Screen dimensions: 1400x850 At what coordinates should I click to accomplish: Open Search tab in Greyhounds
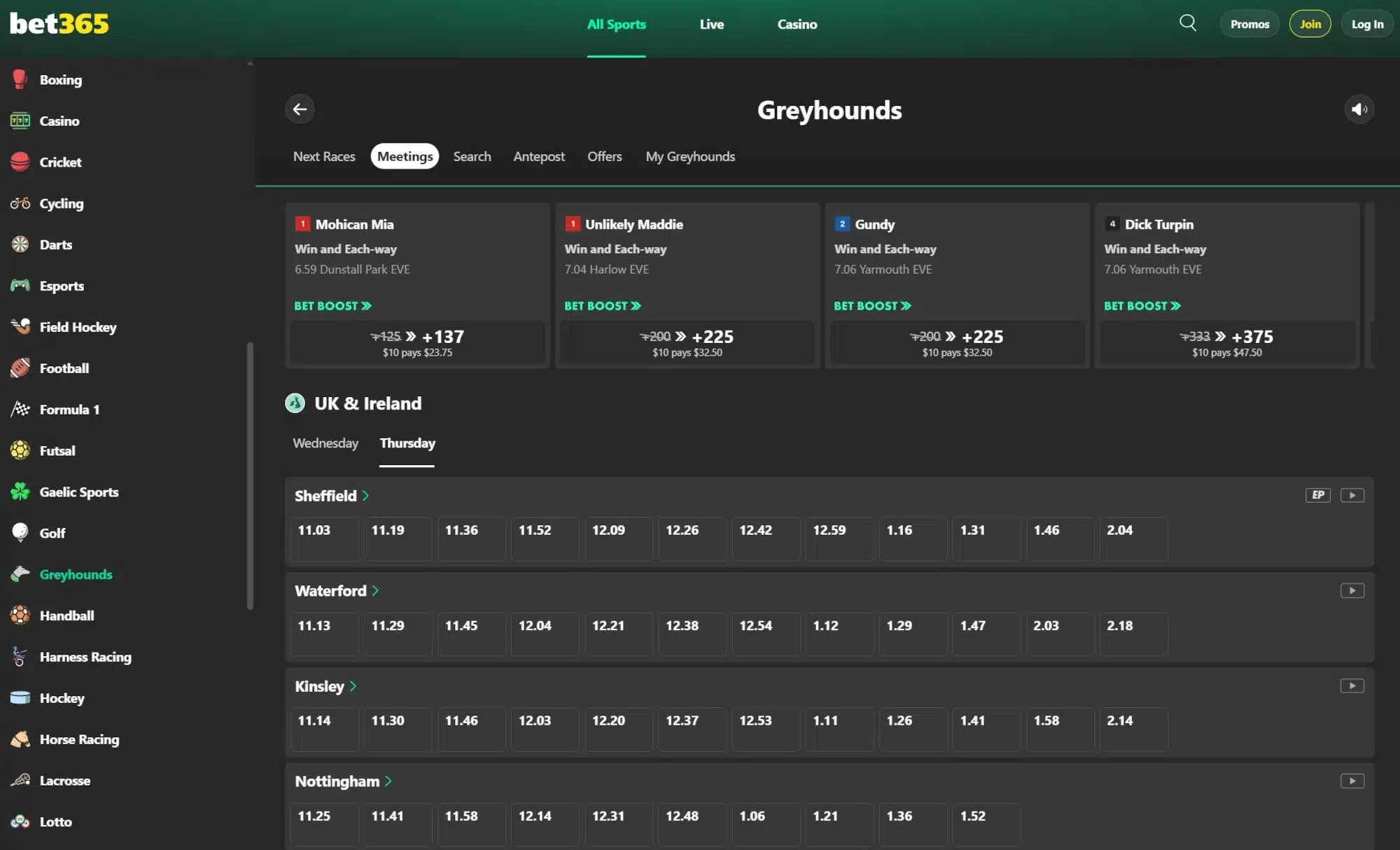pos(472,156)
